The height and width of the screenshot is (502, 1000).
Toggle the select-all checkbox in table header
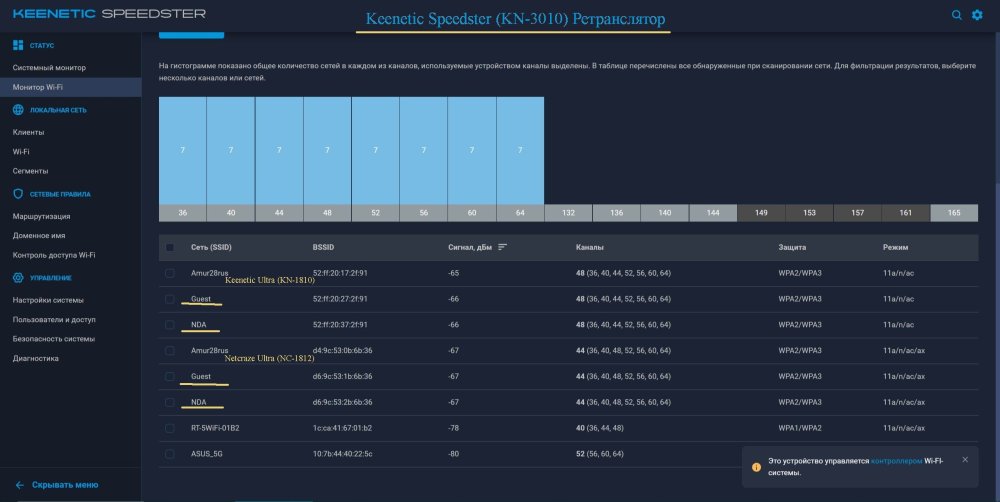(x=170, y=247)
